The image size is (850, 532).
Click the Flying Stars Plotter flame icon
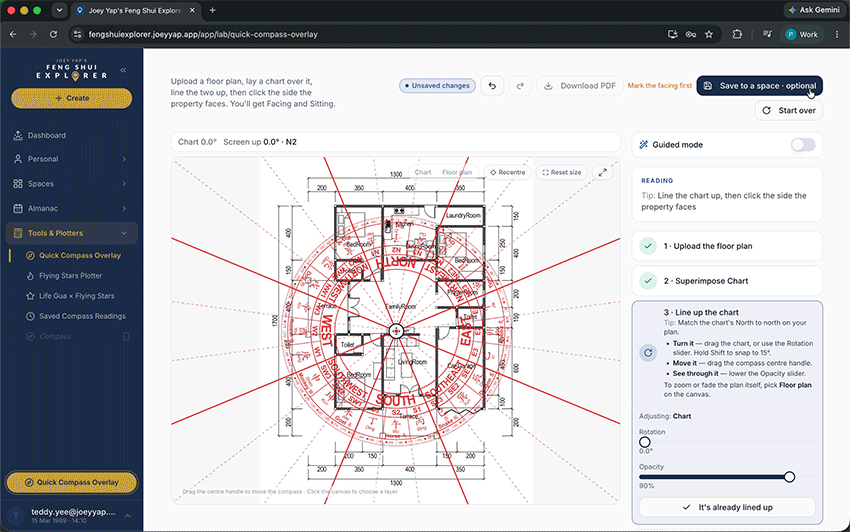click(30, 275)
